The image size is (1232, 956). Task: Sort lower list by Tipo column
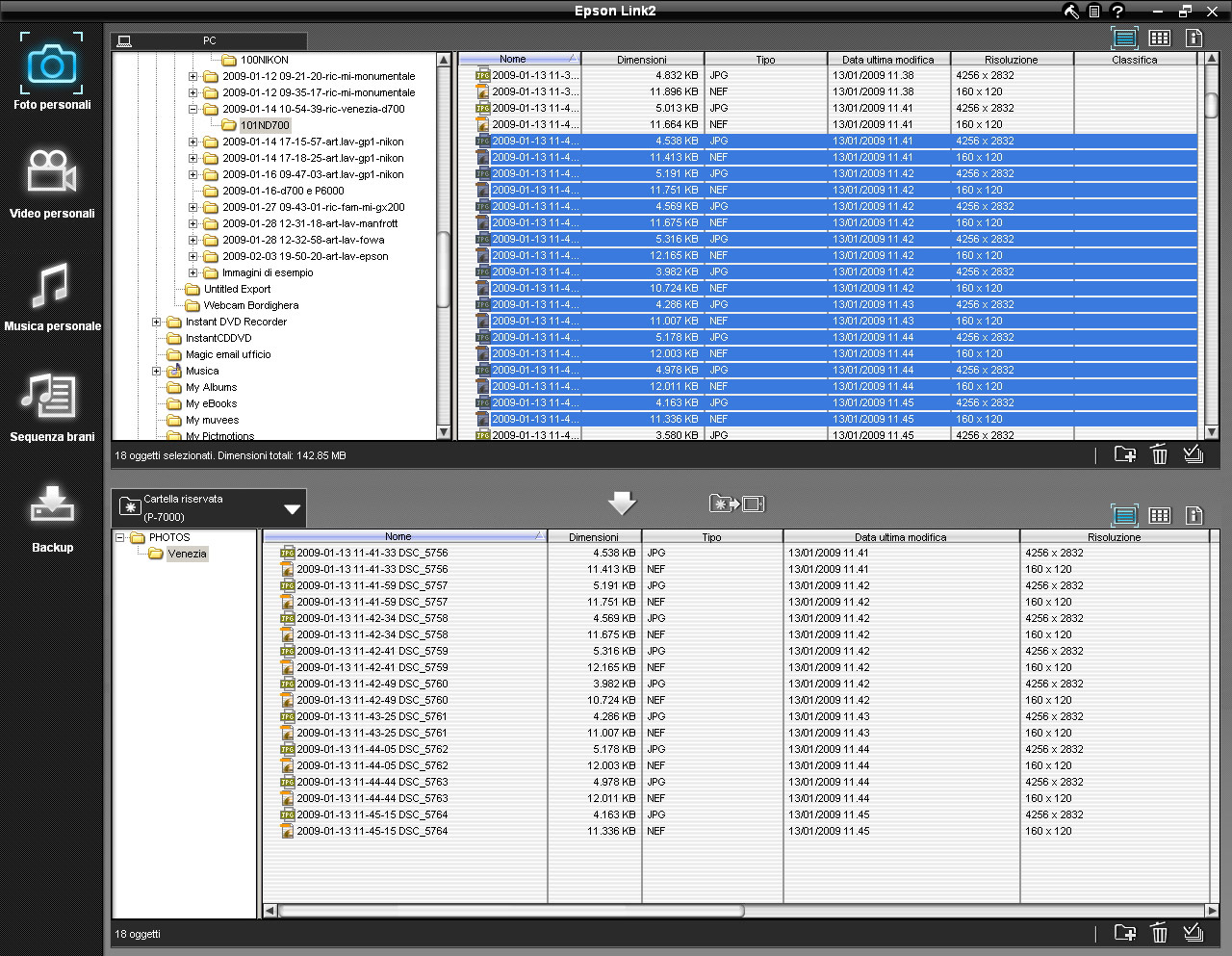711,537
